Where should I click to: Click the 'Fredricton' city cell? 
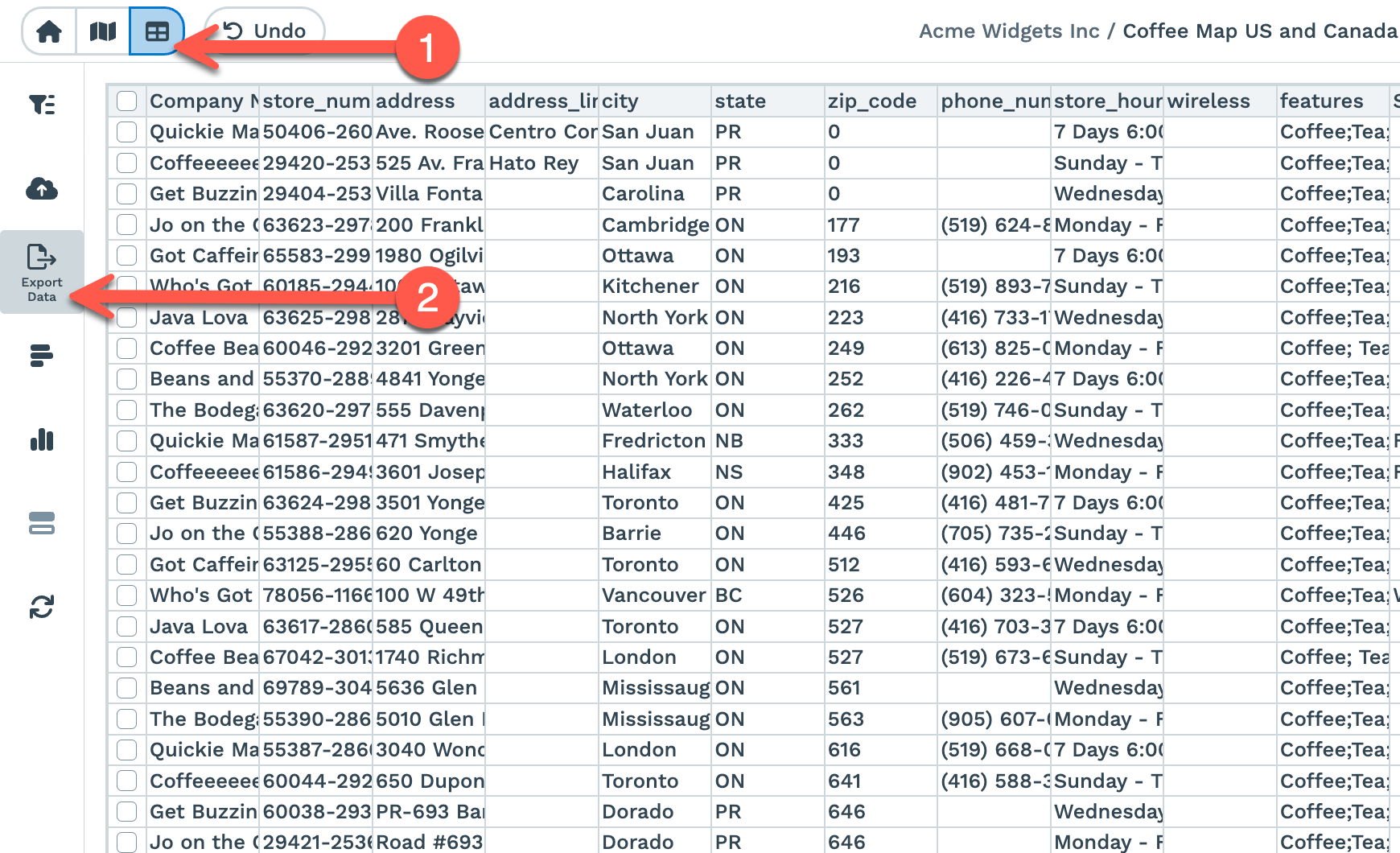click(x=655, y=441)
